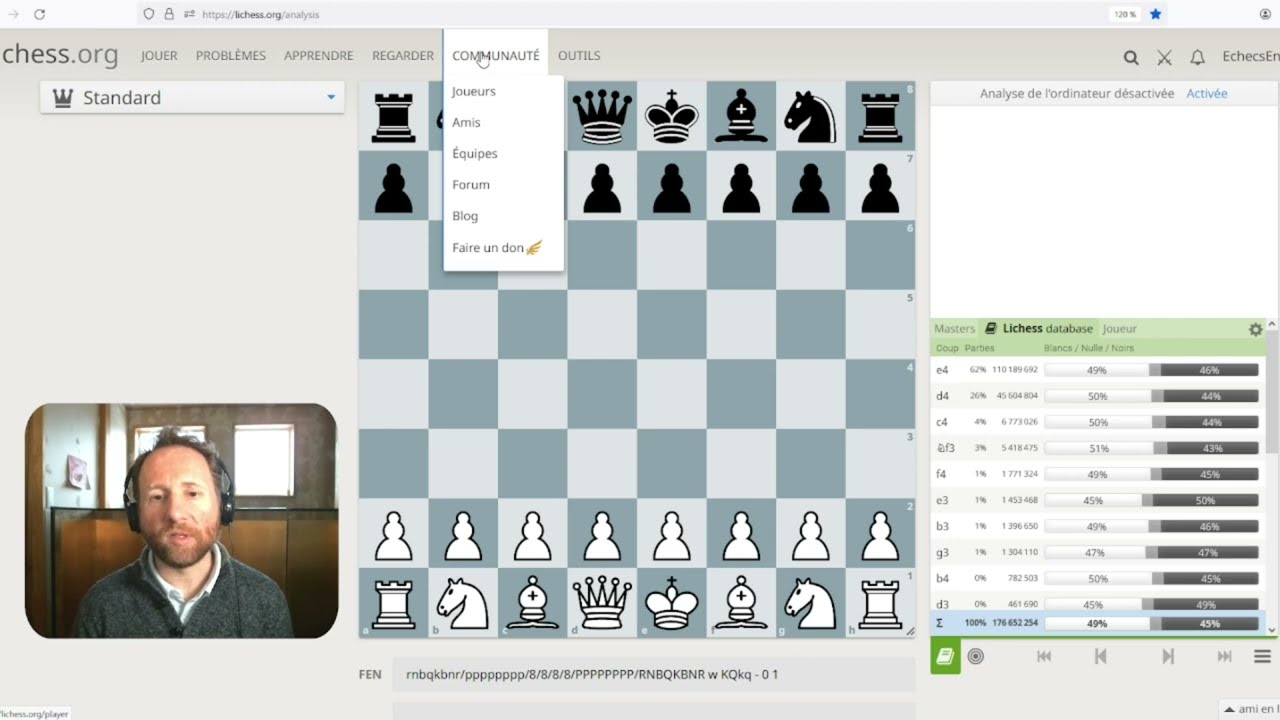Select the white bishop on c1
The height and width of the screenshot is (720, 1280).
pyautogui.click(x=532, y=603)
